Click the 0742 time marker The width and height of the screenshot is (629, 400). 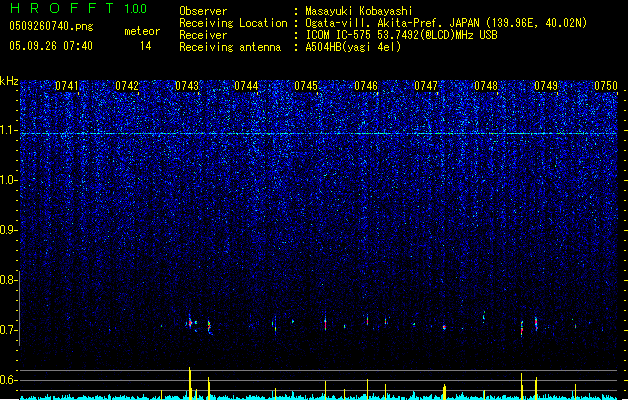coord(127,86)
